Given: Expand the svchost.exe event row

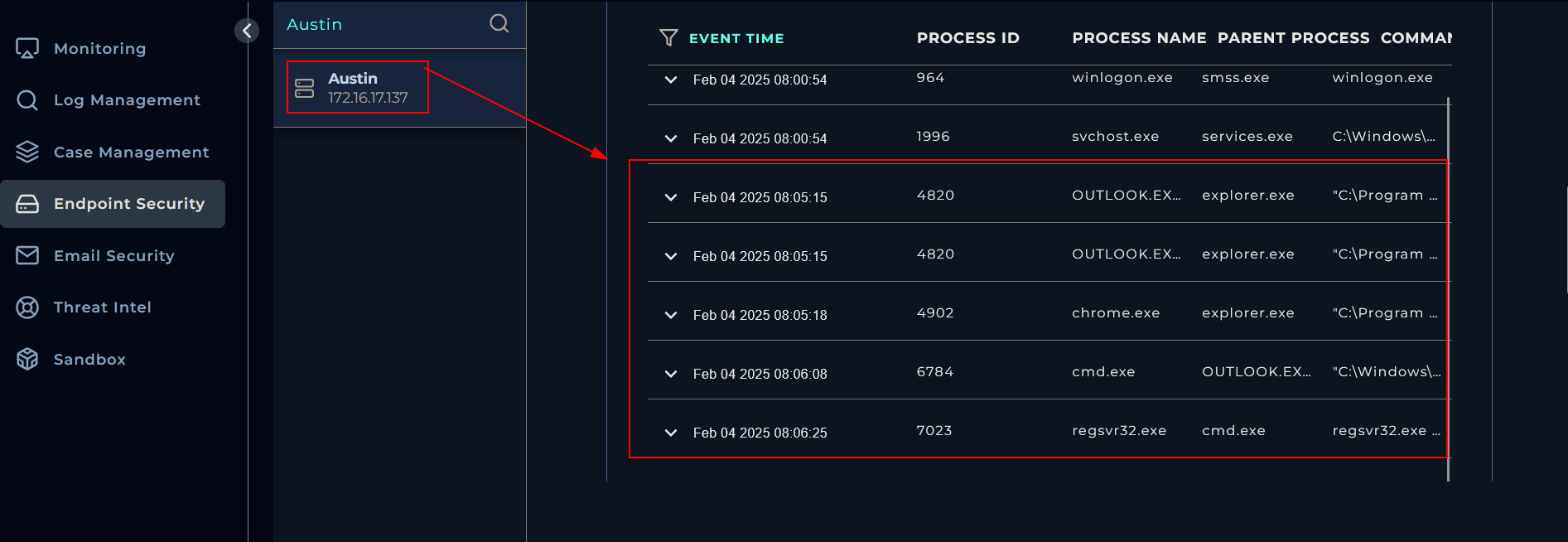Looking at the screenshot, I should (671, 138).
